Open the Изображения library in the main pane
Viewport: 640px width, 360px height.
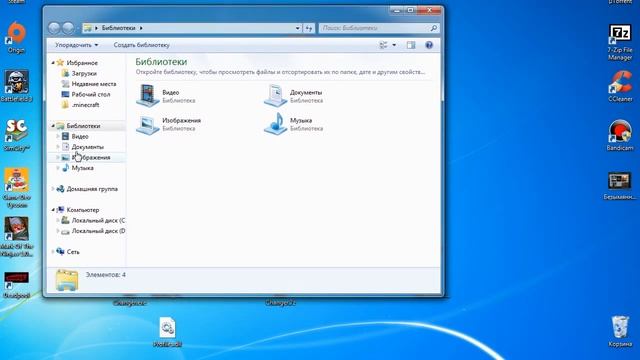(x=169, y=124)
